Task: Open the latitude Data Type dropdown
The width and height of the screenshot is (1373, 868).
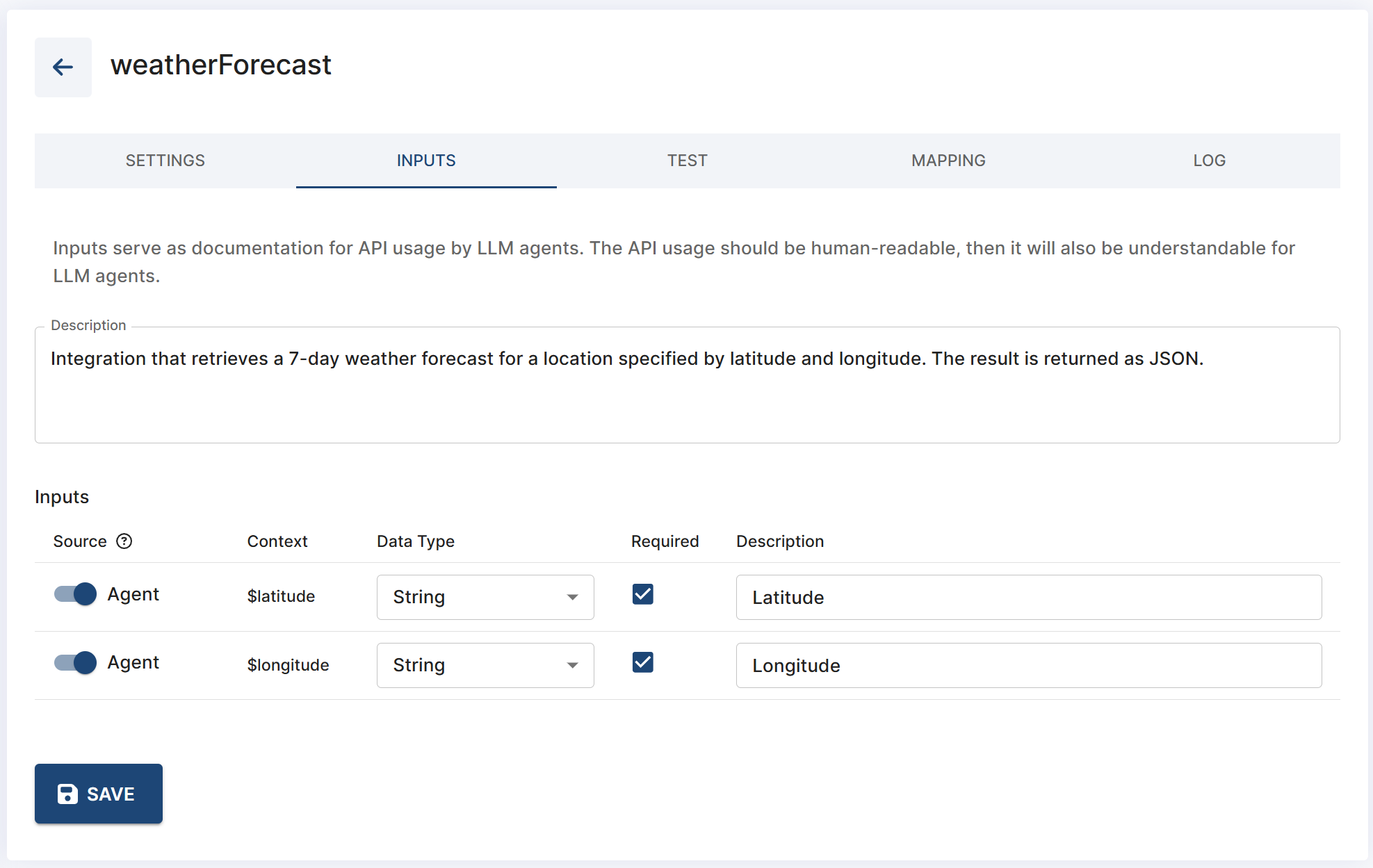Action: (x=485, y=597)
